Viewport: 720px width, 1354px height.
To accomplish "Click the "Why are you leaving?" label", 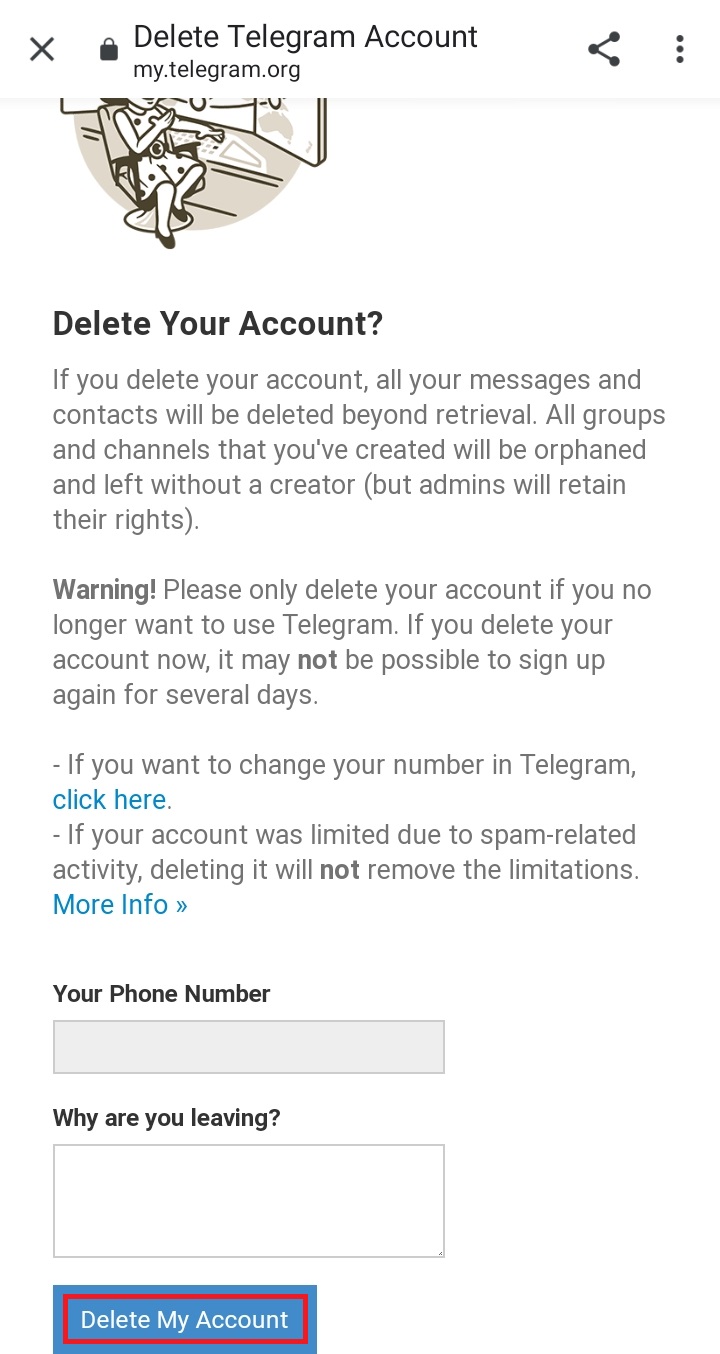I will (166, 1118).
